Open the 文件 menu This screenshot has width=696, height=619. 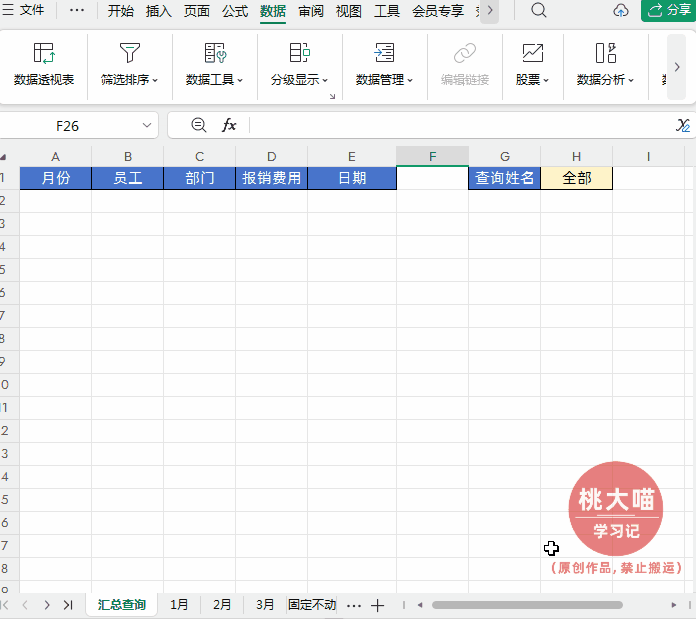[23, 10]
